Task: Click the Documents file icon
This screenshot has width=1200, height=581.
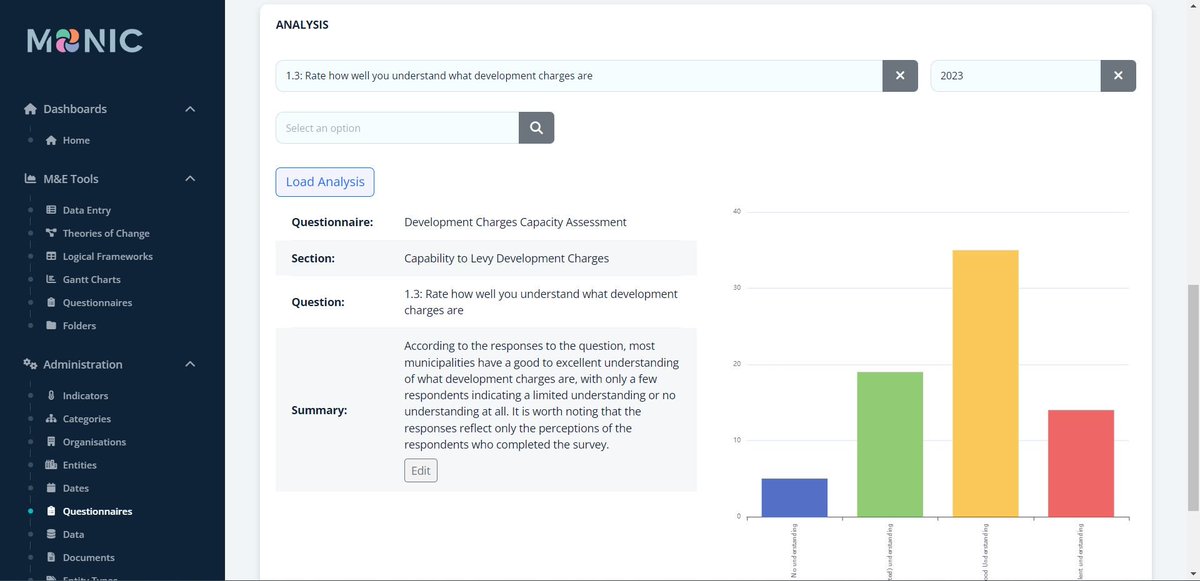Action: pyautogui.click(x=51, y=557)
